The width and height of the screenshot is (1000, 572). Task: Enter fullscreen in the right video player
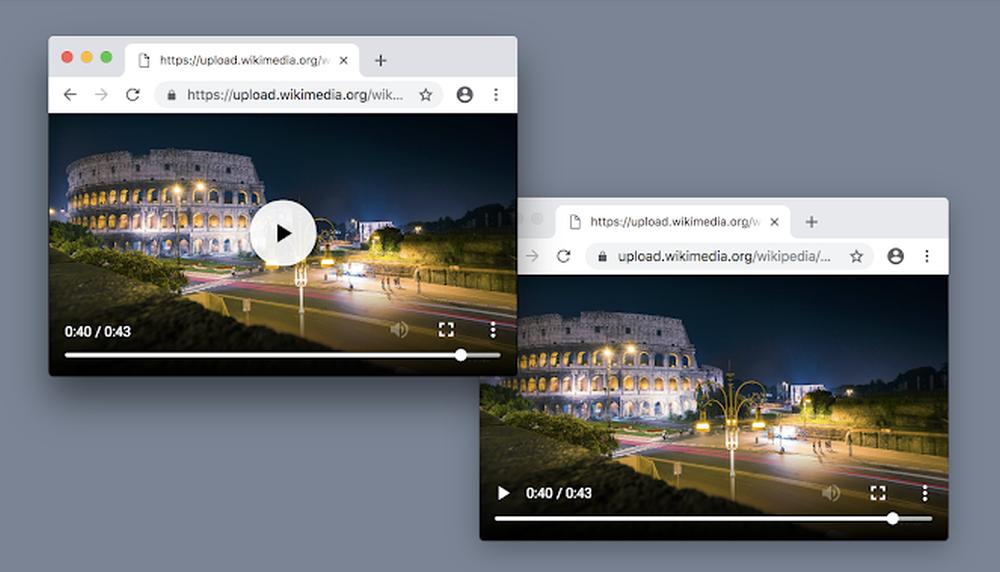click(x=878, y=493)
